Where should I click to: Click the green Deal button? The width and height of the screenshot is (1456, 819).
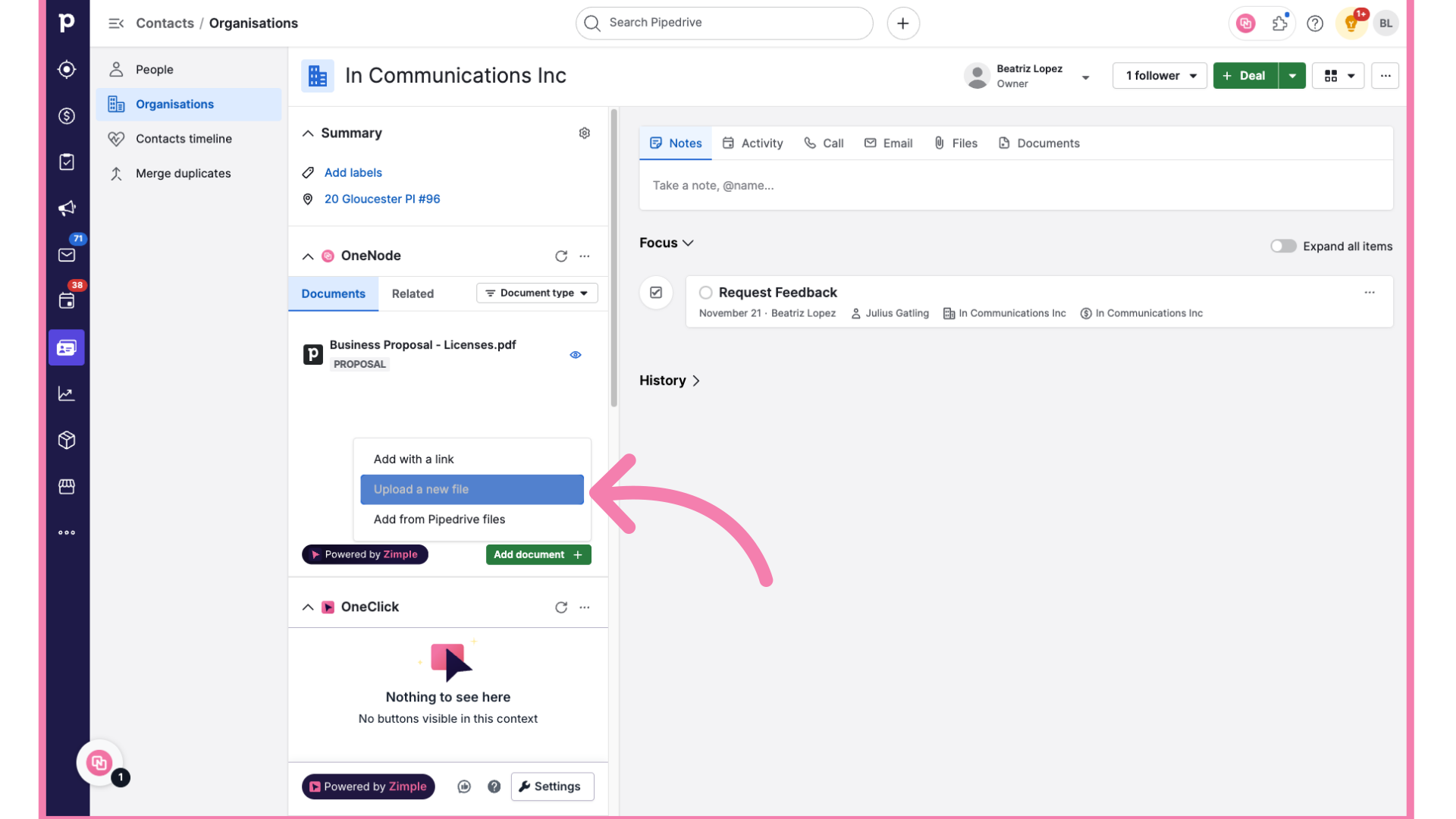point(1245,76)
